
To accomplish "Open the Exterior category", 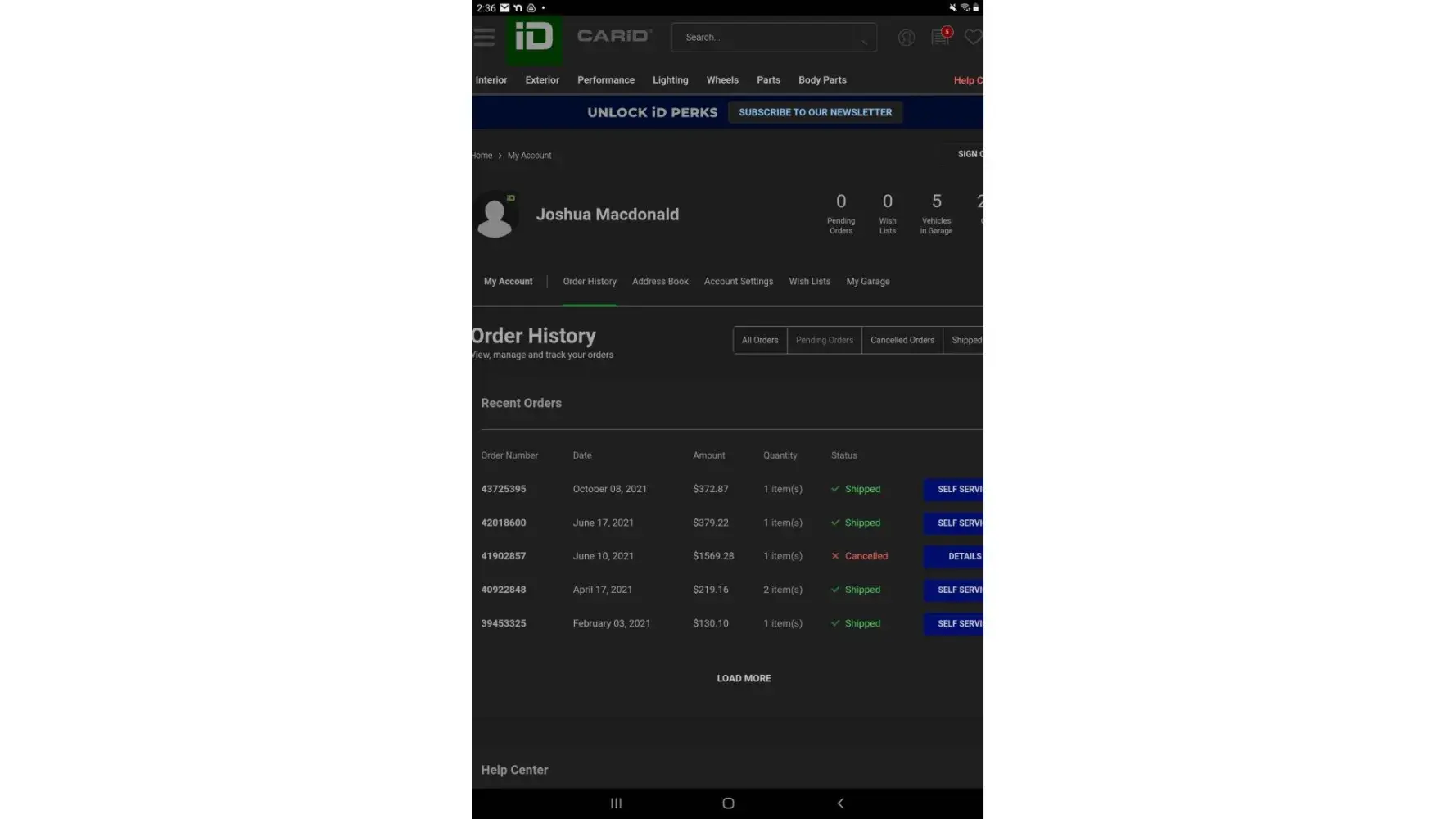I will [x=542, y=80].
